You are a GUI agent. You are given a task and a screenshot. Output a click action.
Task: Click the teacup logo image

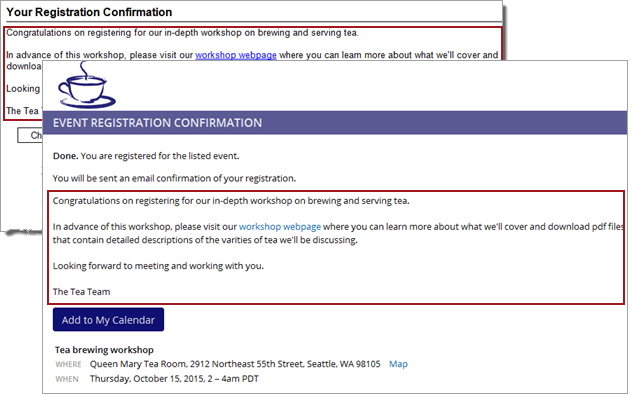(87, 85)
